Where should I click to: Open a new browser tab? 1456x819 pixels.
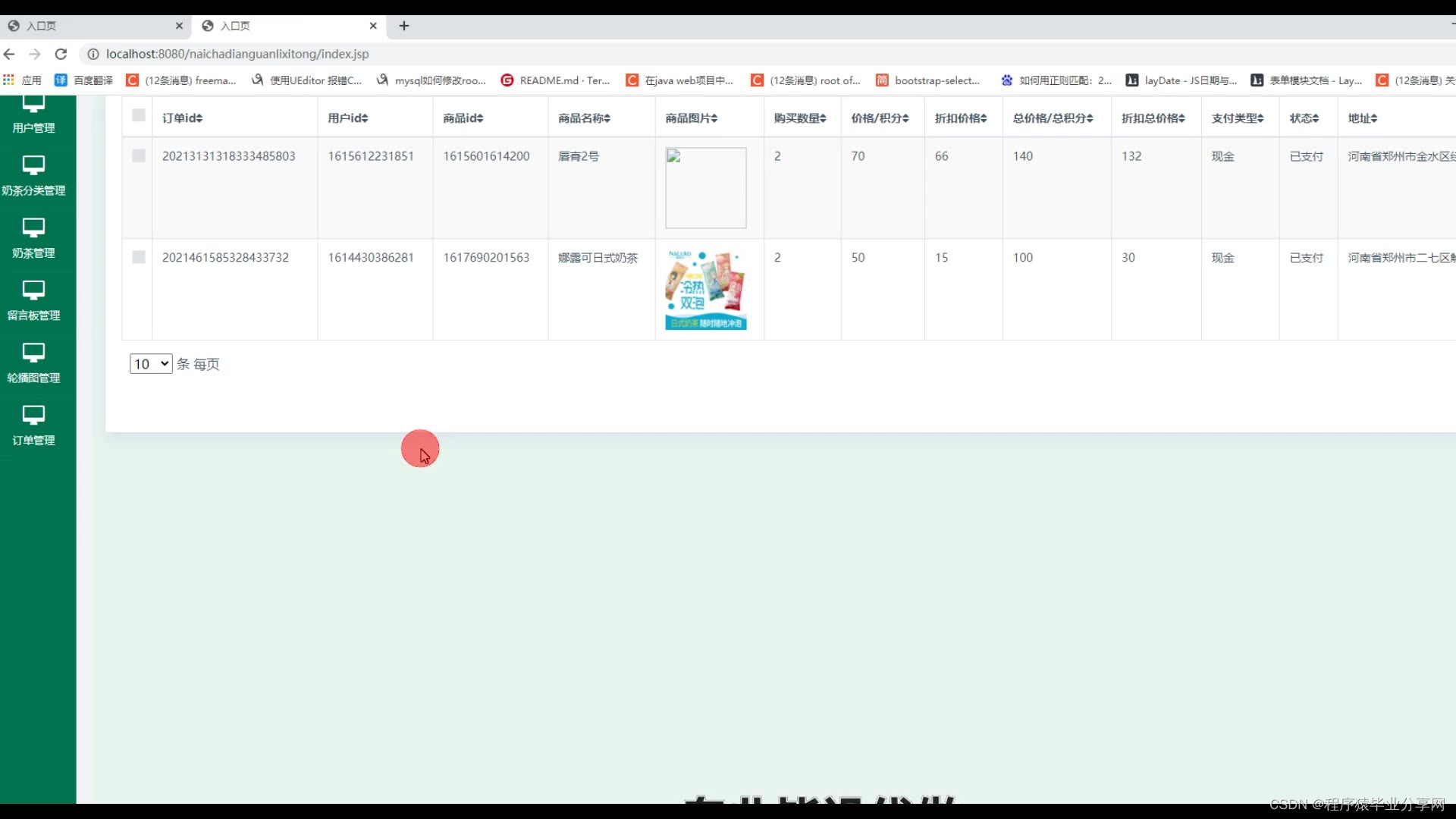[x=404, y=26]
